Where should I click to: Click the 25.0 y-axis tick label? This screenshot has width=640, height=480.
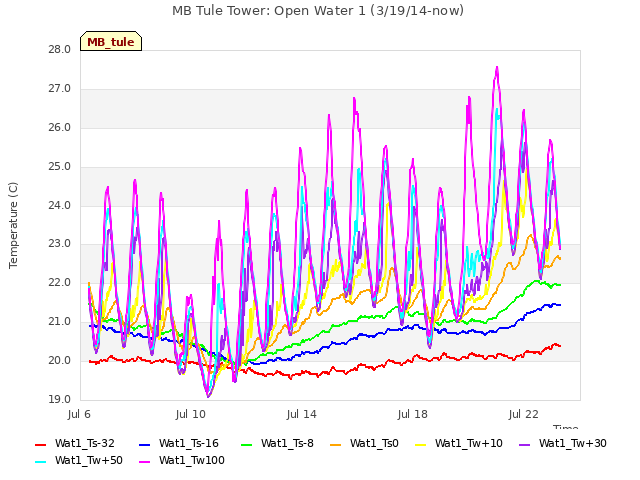pyautogui.click(x=59, y=167)
